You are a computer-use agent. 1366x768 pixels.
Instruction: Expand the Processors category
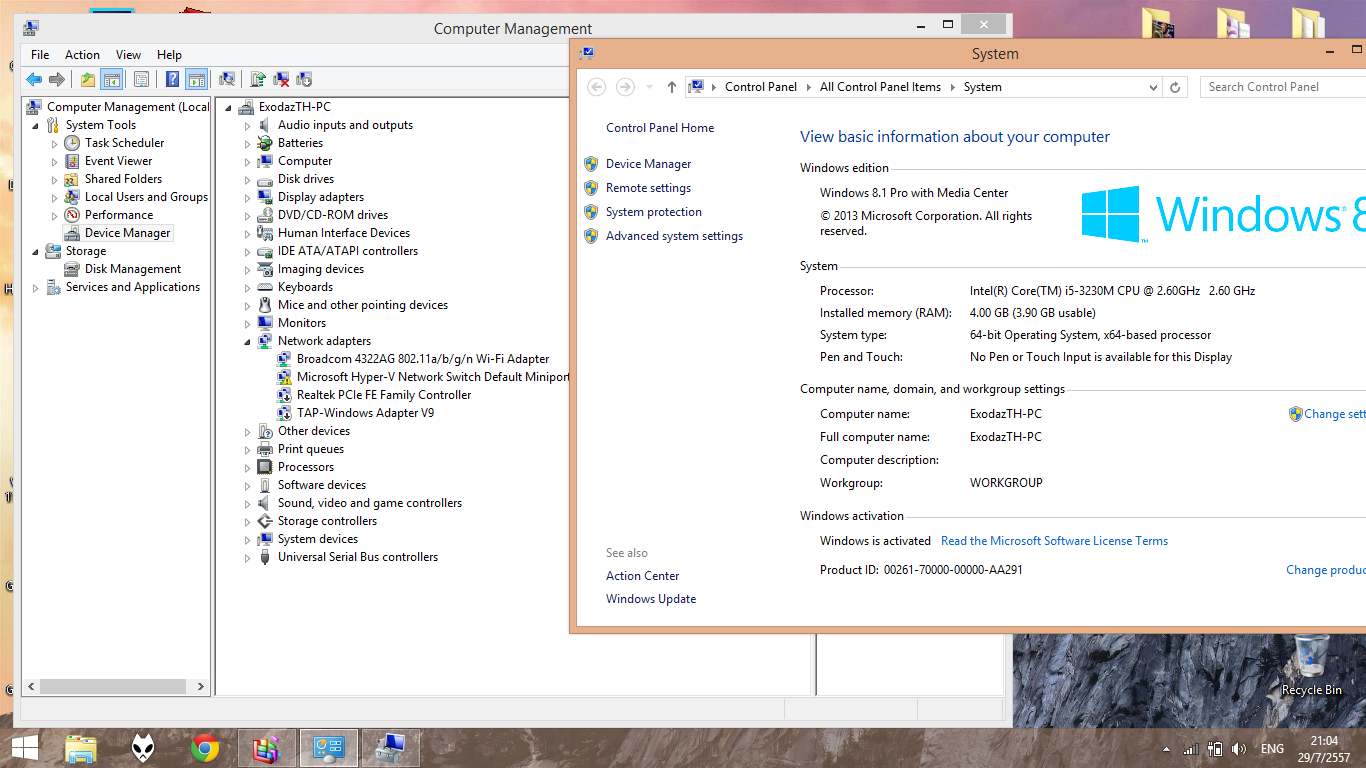(x=248, y=468)
